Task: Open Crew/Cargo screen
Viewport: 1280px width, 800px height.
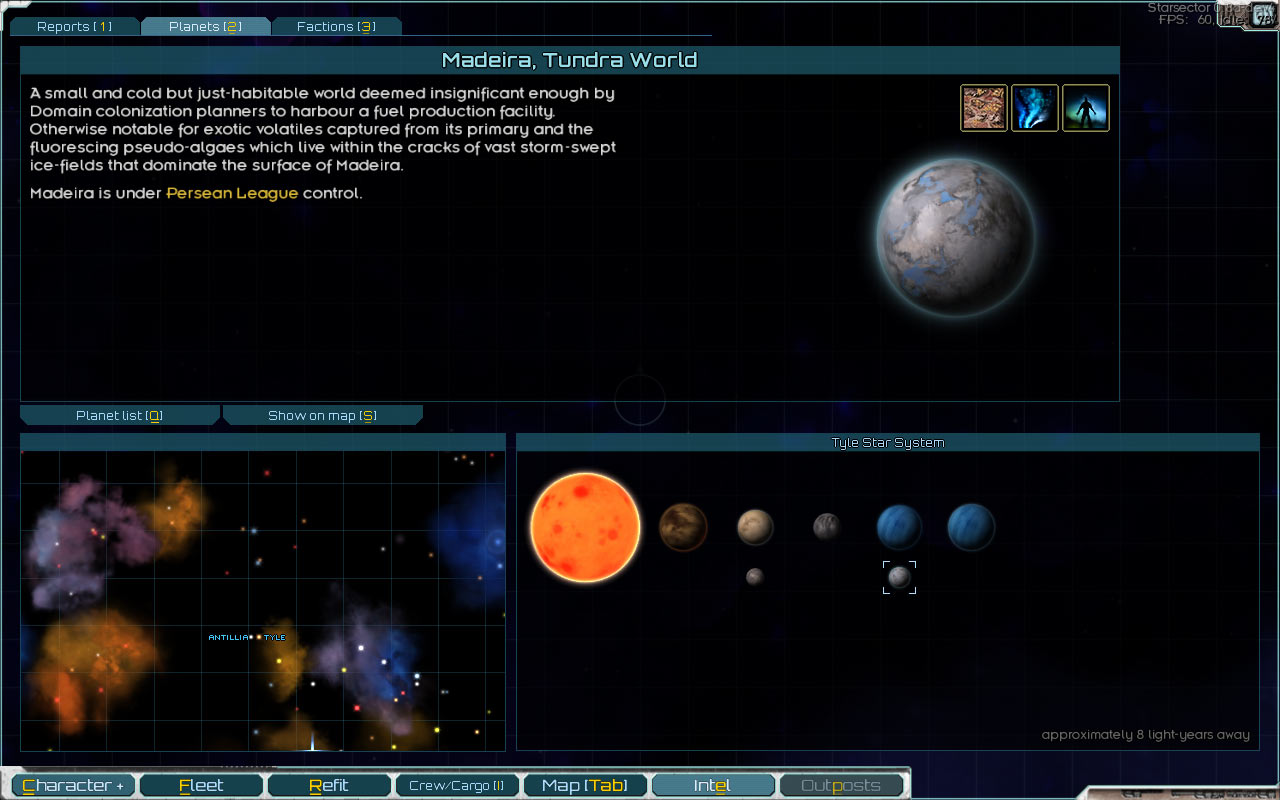Action: point(457,786)
